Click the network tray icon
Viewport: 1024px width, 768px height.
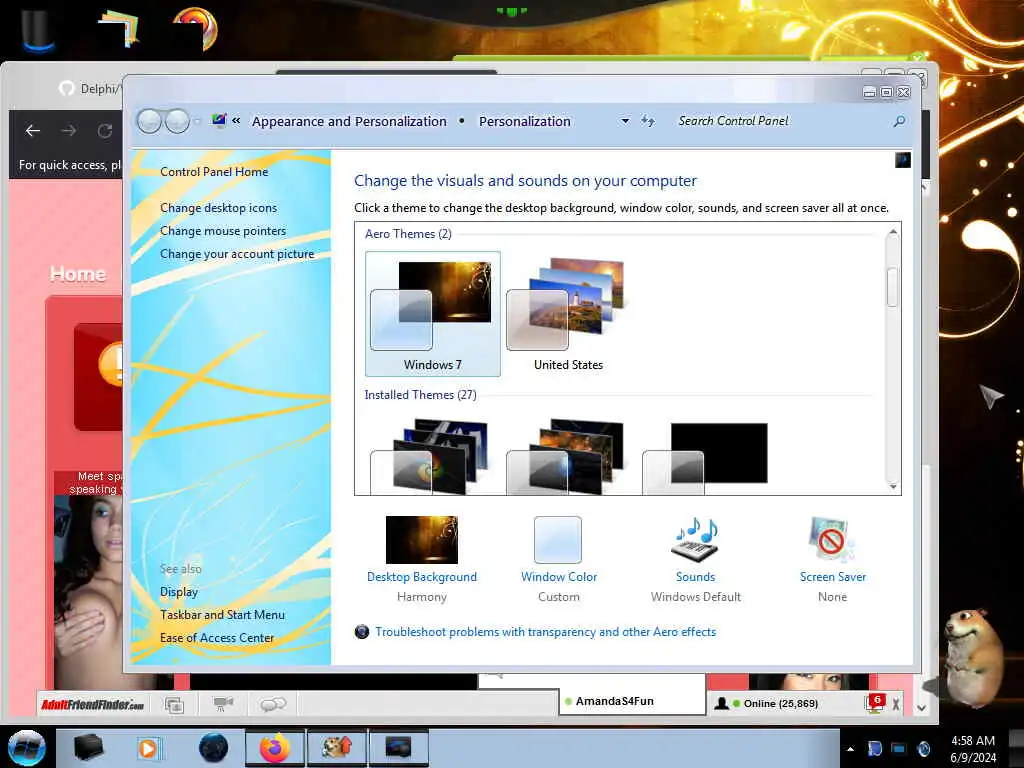pyautogui.click(x=899, y=748)
